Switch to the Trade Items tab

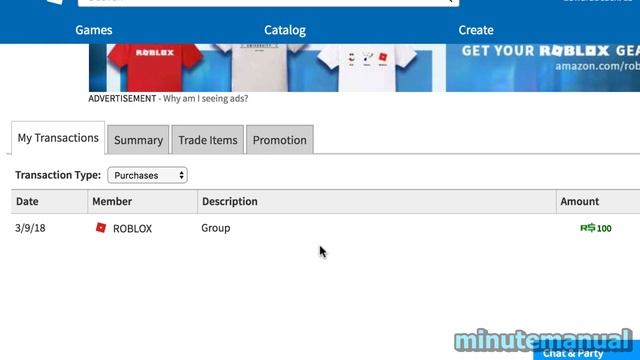[x=208, y=140]
